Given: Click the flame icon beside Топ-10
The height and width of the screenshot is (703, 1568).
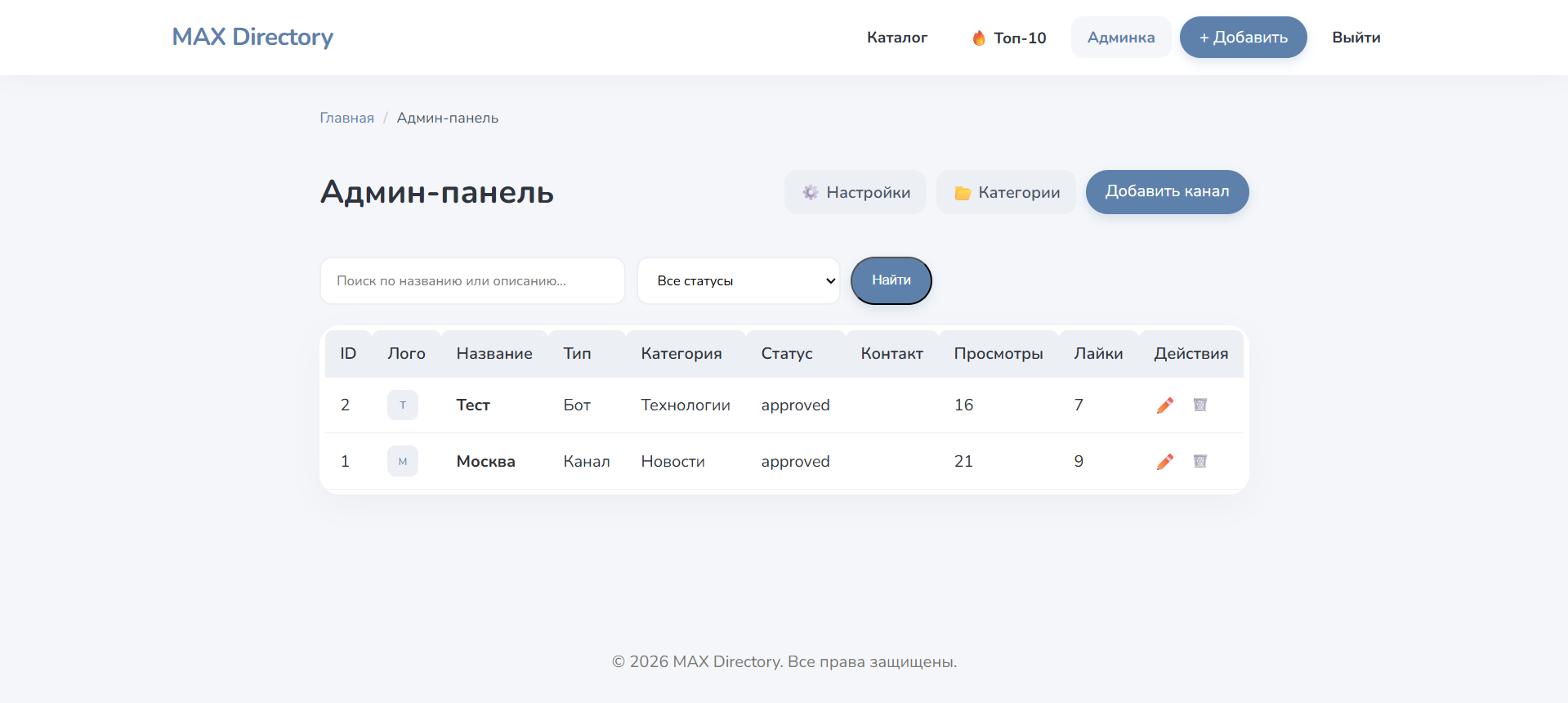Looking at the screenshot, I should (x=978, y=38).
